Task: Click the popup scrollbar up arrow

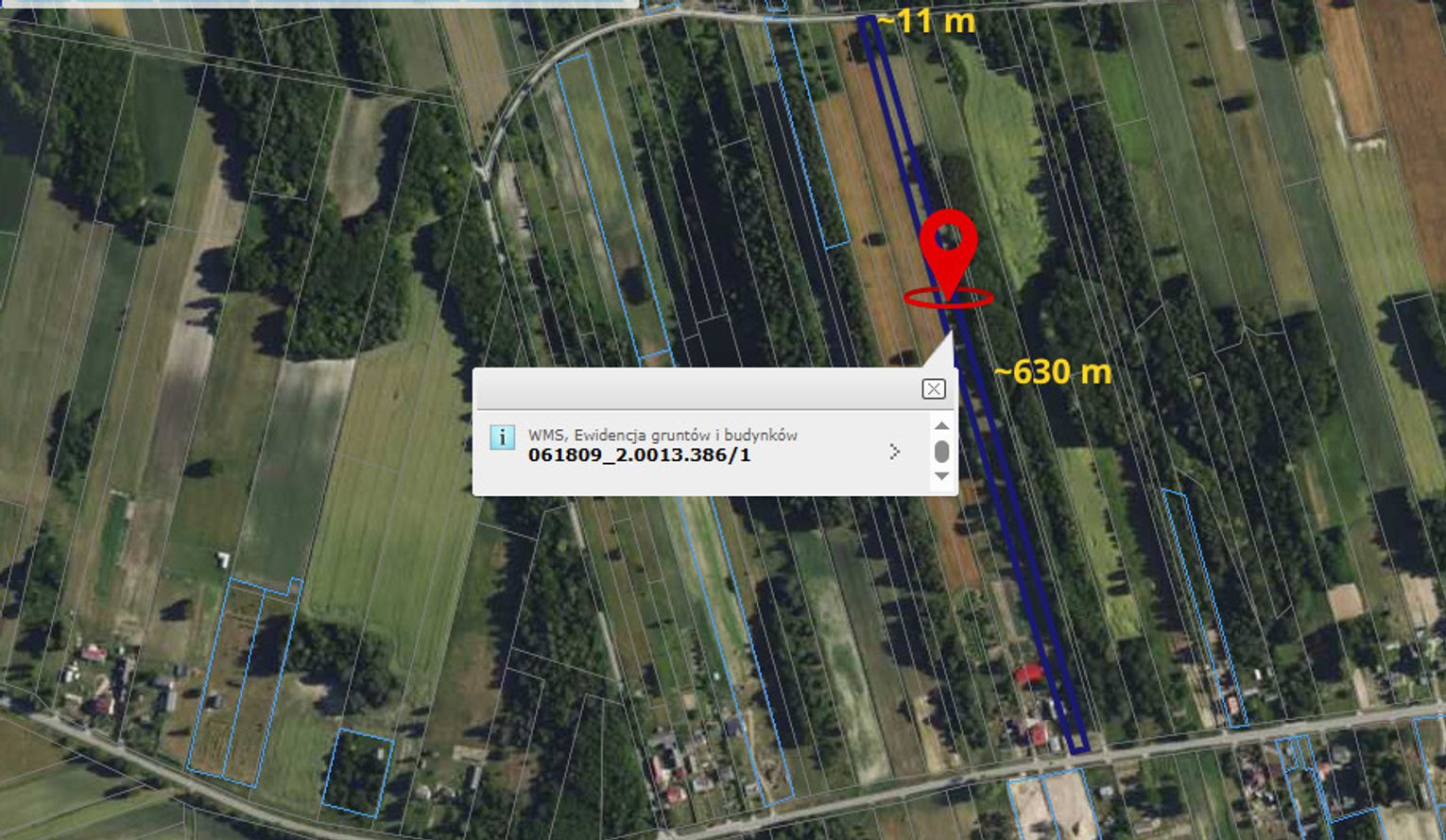Action: click(x=941, y=425)
